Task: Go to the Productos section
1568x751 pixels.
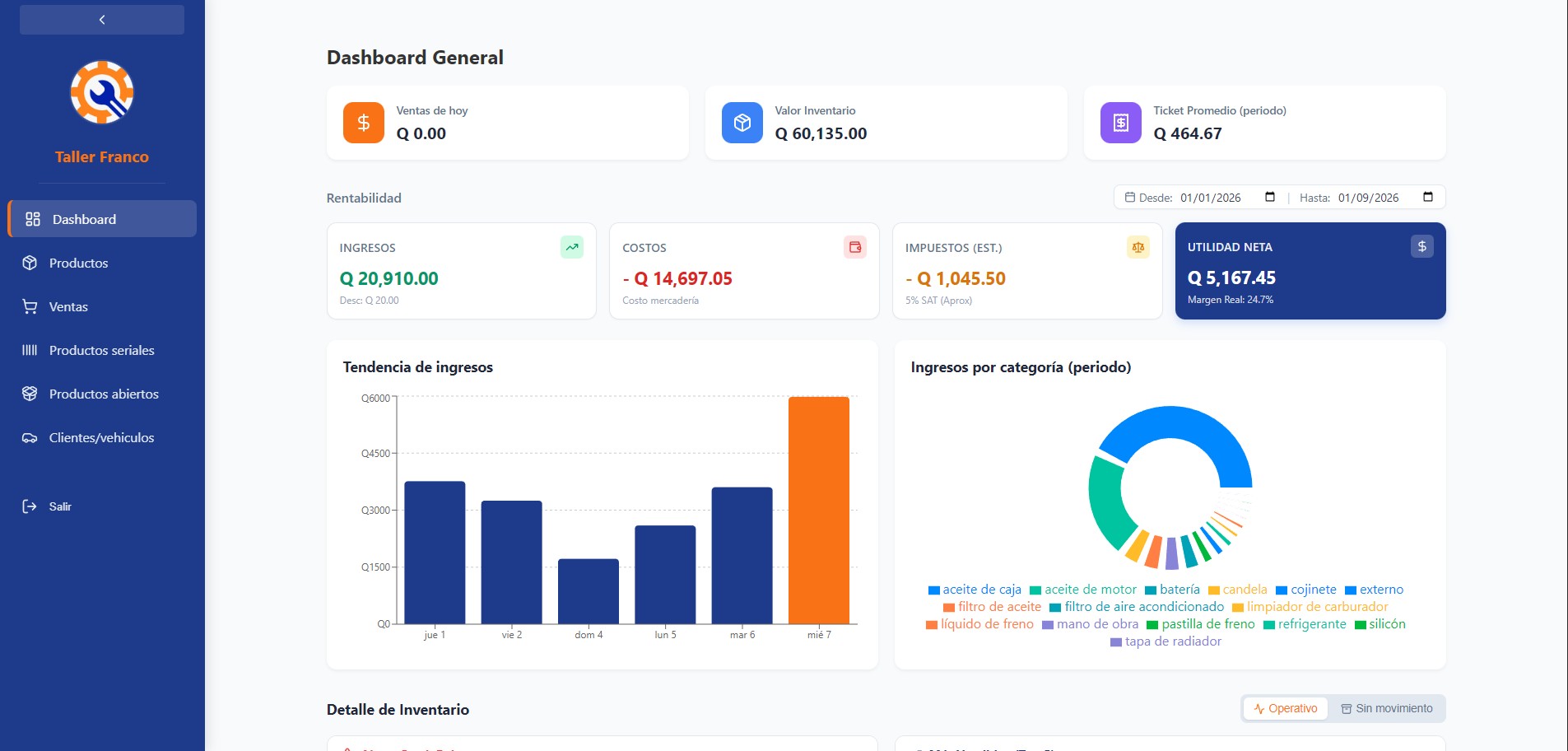Action: 78,263
